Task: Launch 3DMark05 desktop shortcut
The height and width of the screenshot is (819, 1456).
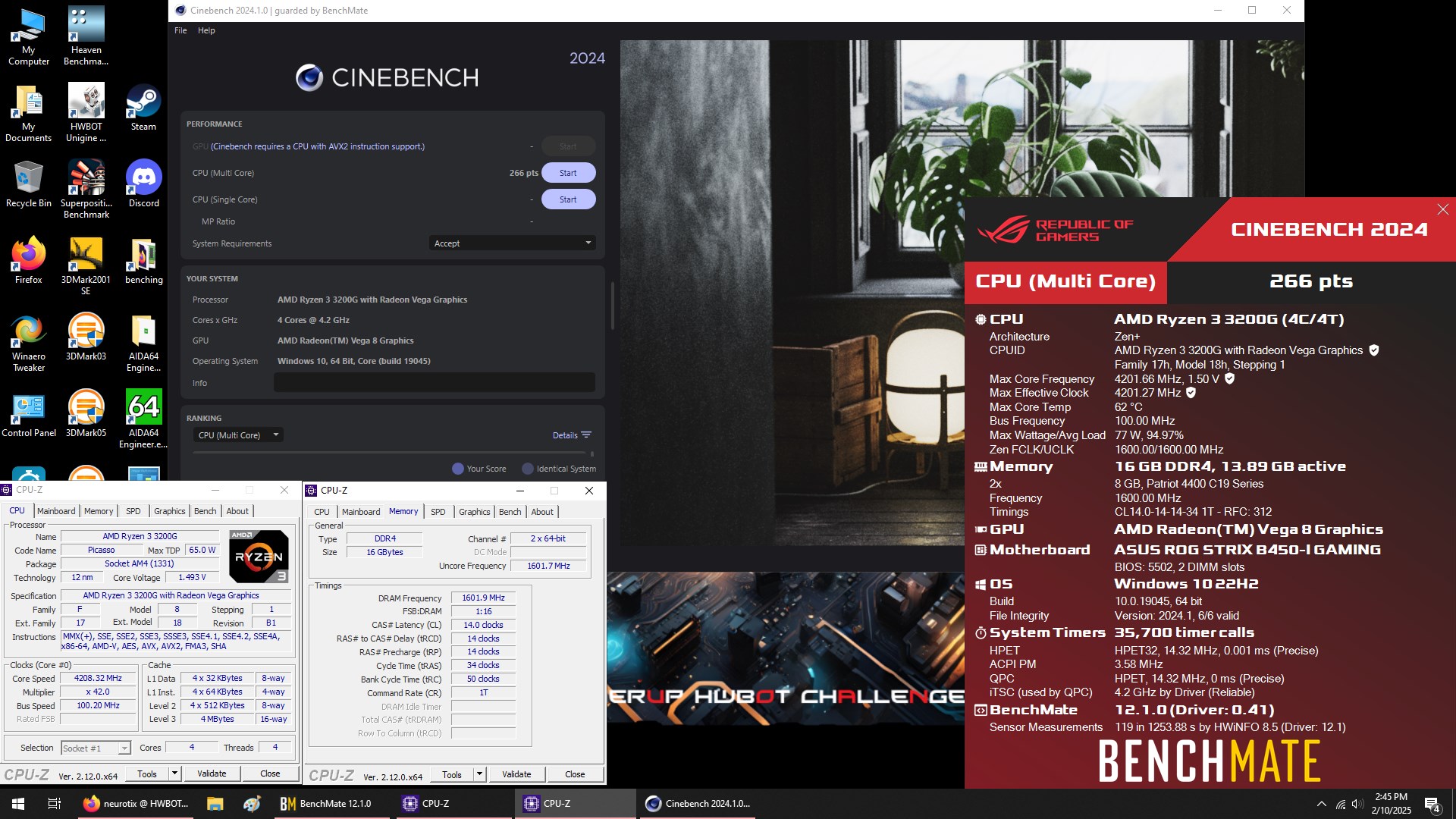Action: point(86,415)
